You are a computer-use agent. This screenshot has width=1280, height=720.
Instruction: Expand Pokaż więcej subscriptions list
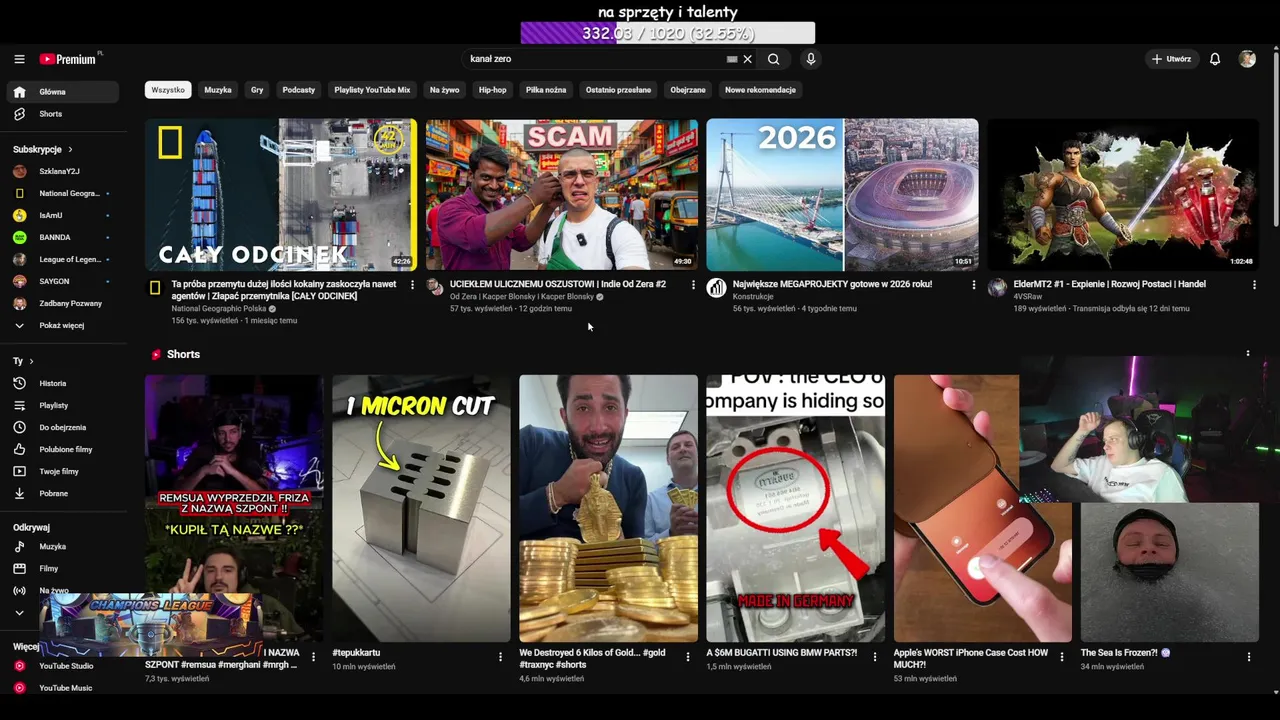click(63, 325)
